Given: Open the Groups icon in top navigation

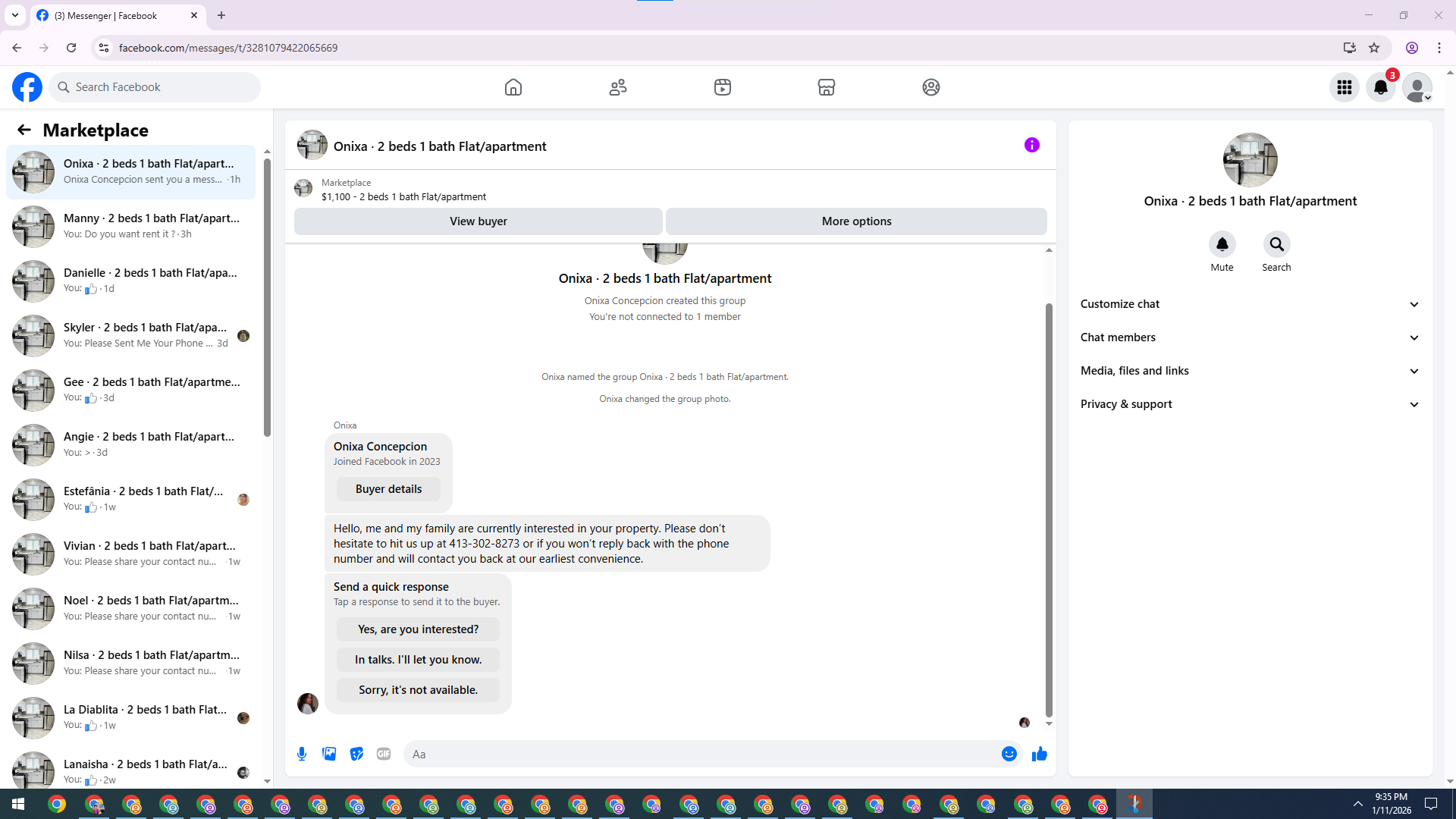Looking at the screenshot, I should coord(931,87).
